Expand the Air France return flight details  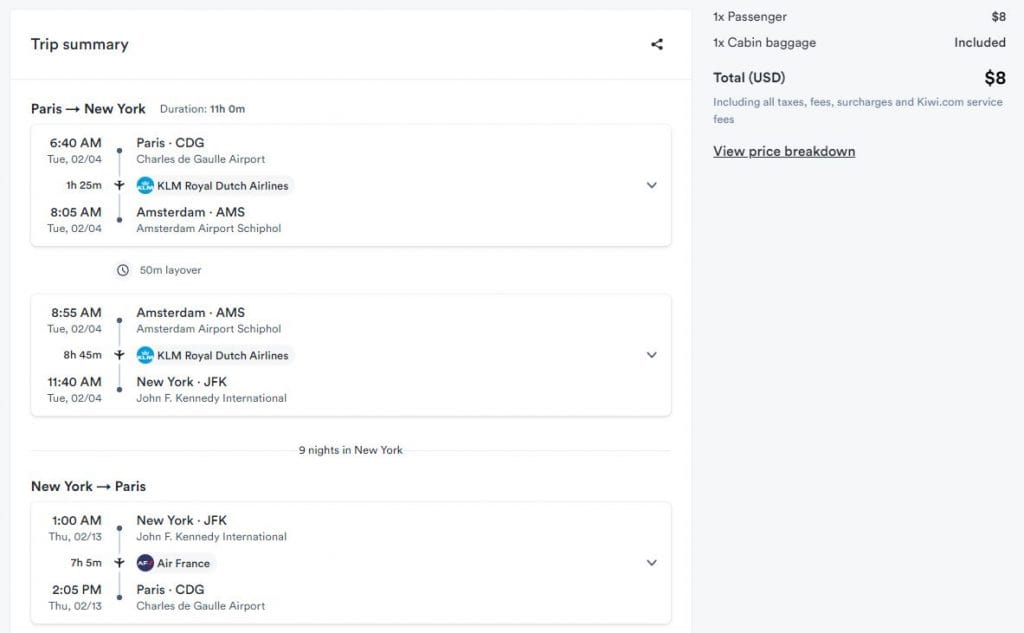pyautogui.click(x=652, y=562)
